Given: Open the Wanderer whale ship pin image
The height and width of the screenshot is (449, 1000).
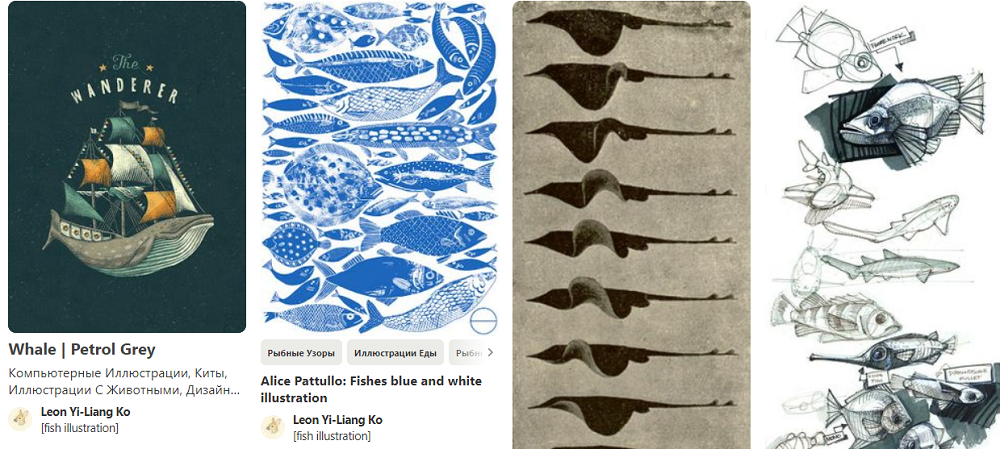Looking at the screenshot, I should [127, 167].
